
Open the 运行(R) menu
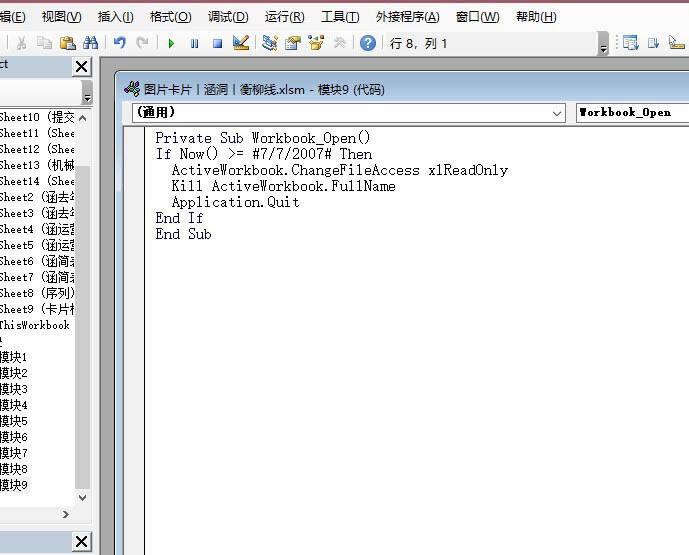pyautogui.click(x=284, y=17)
